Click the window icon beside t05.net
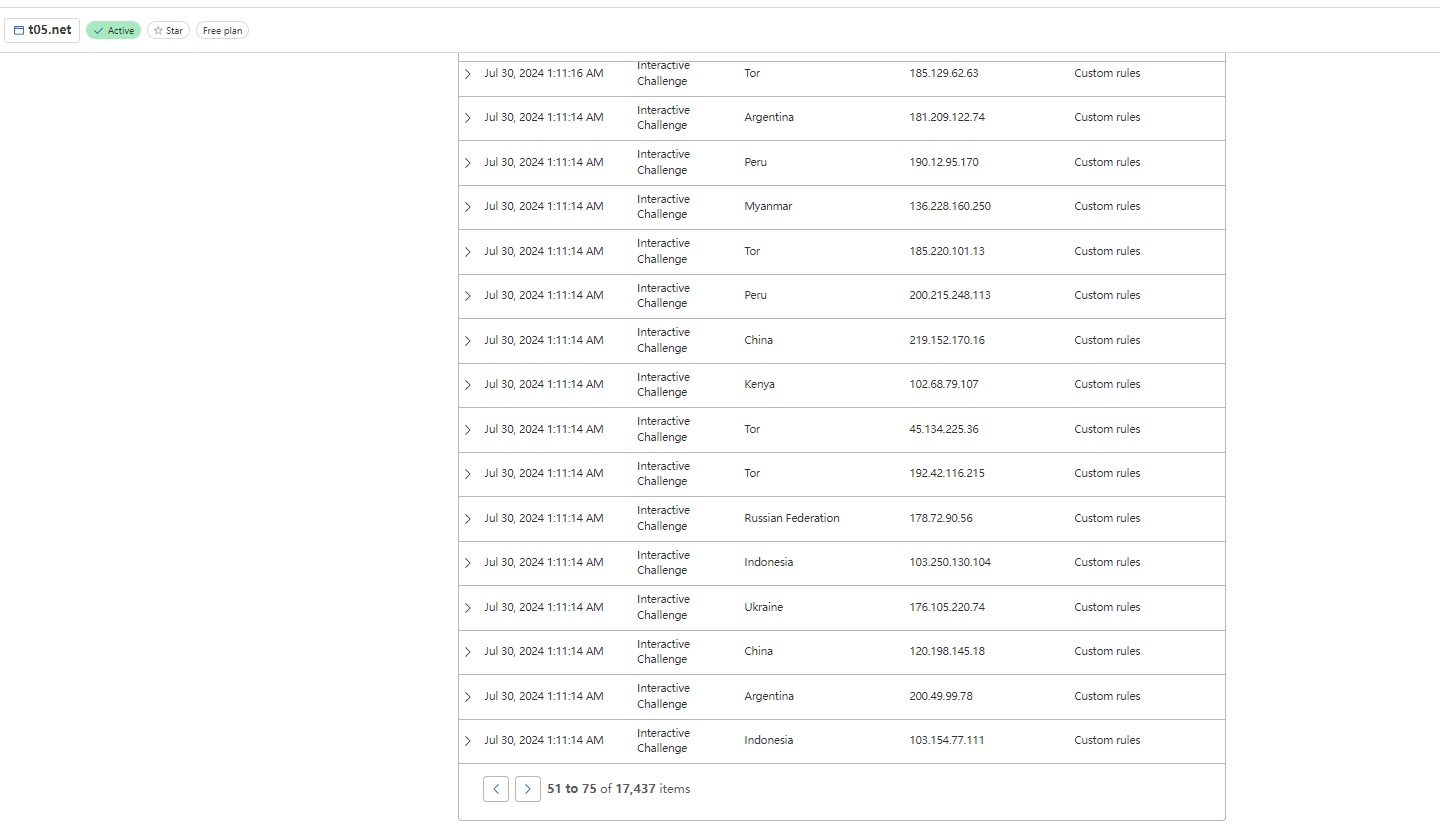Screen dimensions: 1440x828 click(x=18, y=31)
